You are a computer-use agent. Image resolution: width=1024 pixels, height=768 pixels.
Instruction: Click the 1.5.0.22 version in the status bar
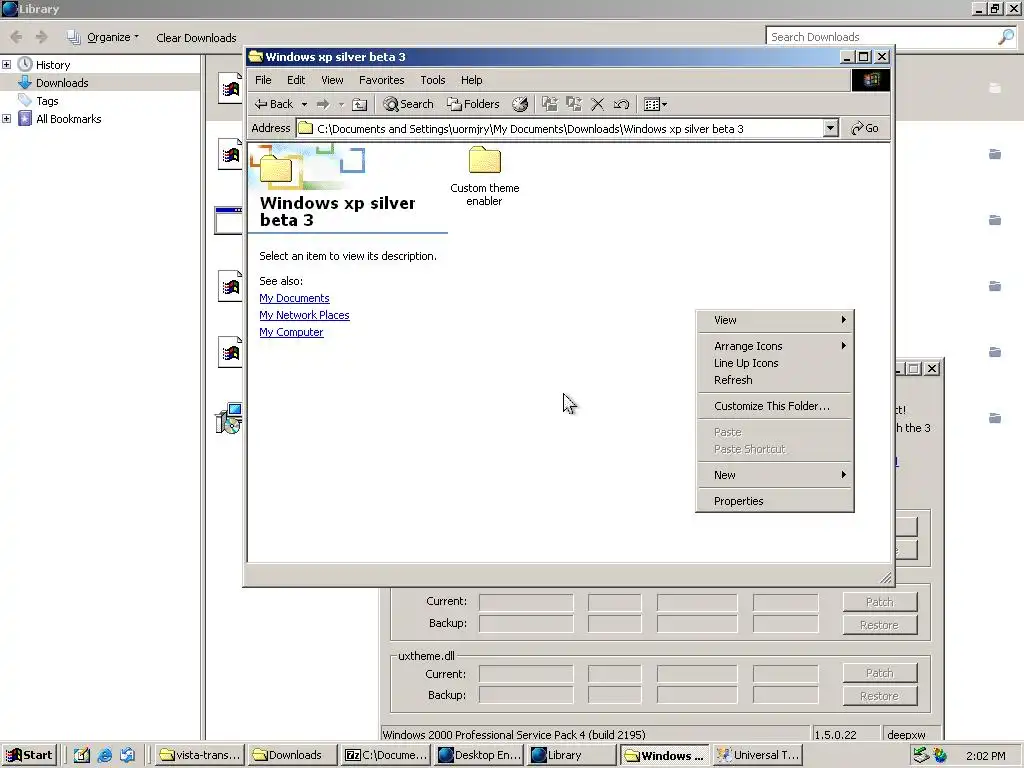click(844, 735)
